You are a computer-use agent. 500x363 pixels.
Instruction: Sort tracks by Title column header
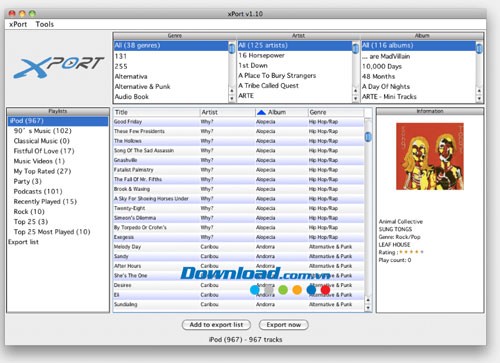click(156, 112)
